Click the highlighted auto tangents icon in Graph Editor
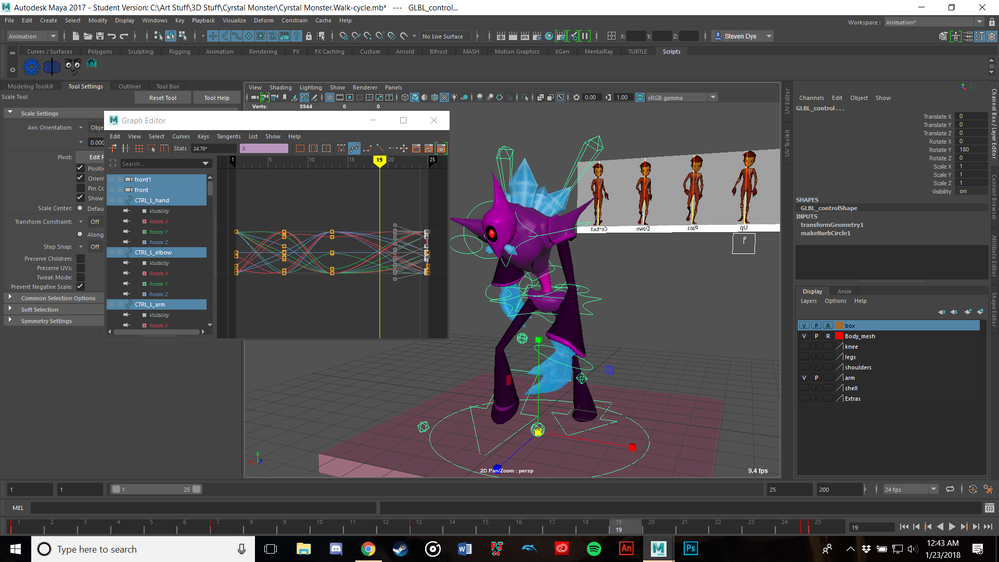Viewport: 999px width, 562px height. pos(354,148)
